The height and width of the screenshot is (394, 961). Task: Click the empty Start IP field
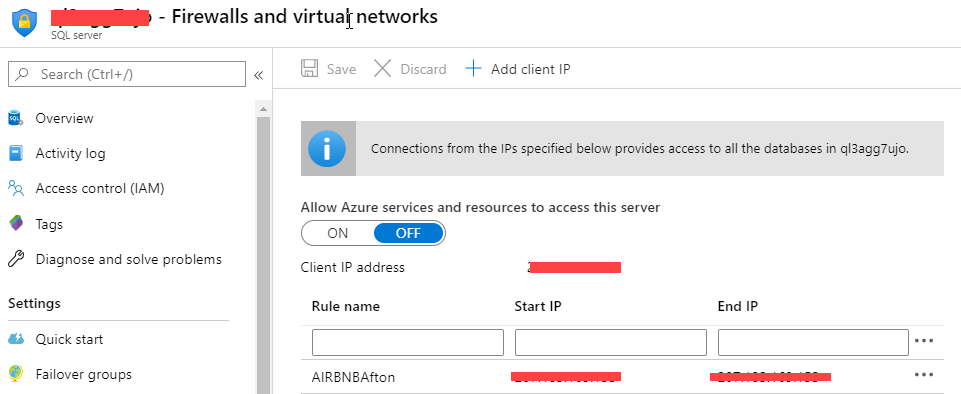(610, 343)
